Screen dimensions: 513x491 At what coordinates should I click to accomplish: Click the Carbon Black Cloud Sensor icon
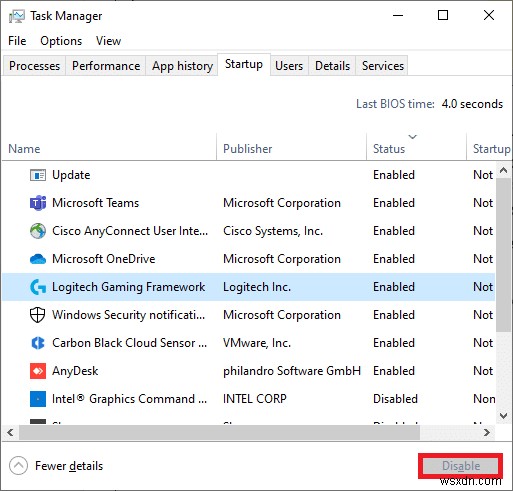[38, 343]
